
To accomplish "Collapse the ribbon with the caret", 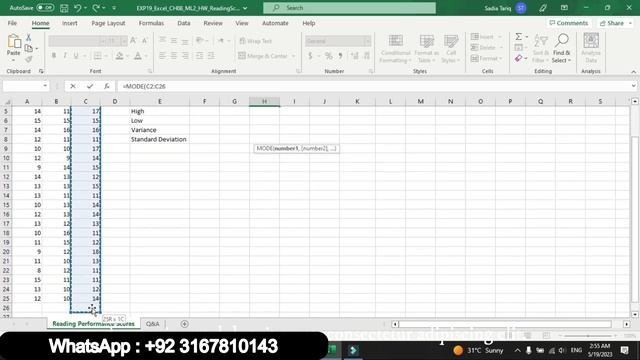I will [x=633, y=71].
